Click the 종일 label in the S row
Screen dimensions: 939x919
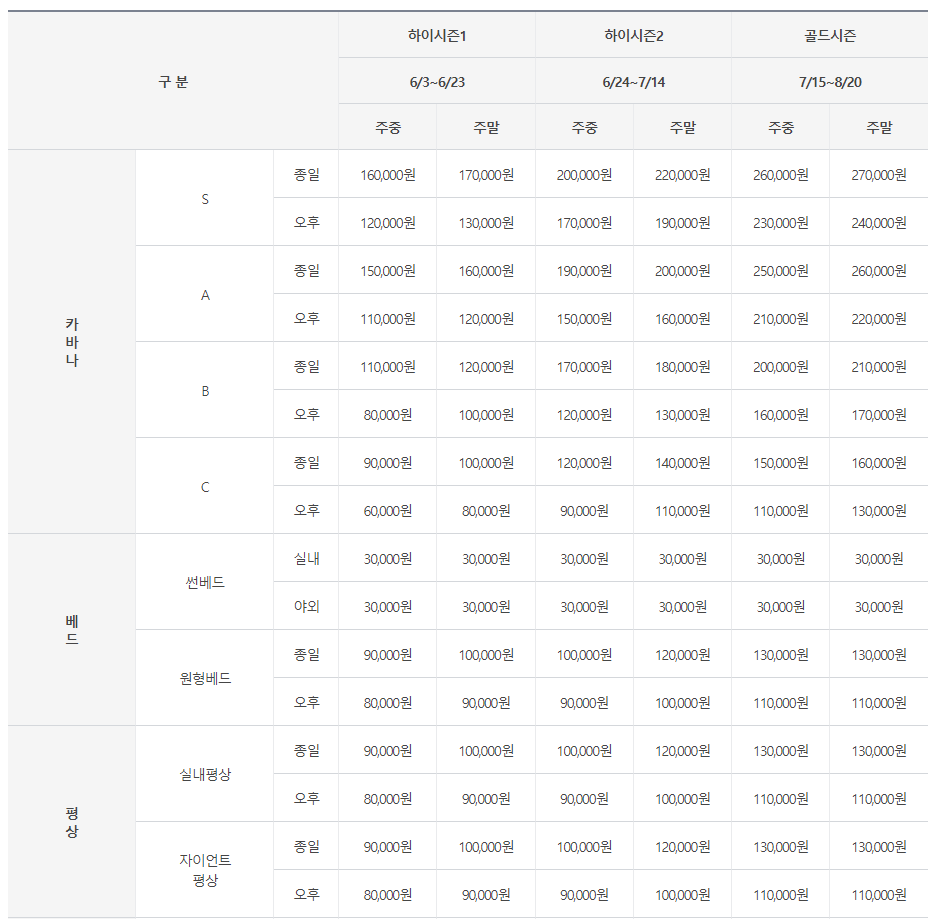tap(307, 175)
